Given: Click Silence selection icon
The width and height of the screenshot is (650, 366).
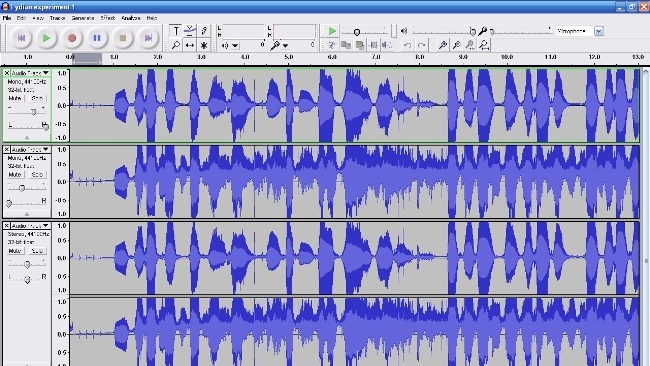Looking at the screenshot, I should point(387,45).
